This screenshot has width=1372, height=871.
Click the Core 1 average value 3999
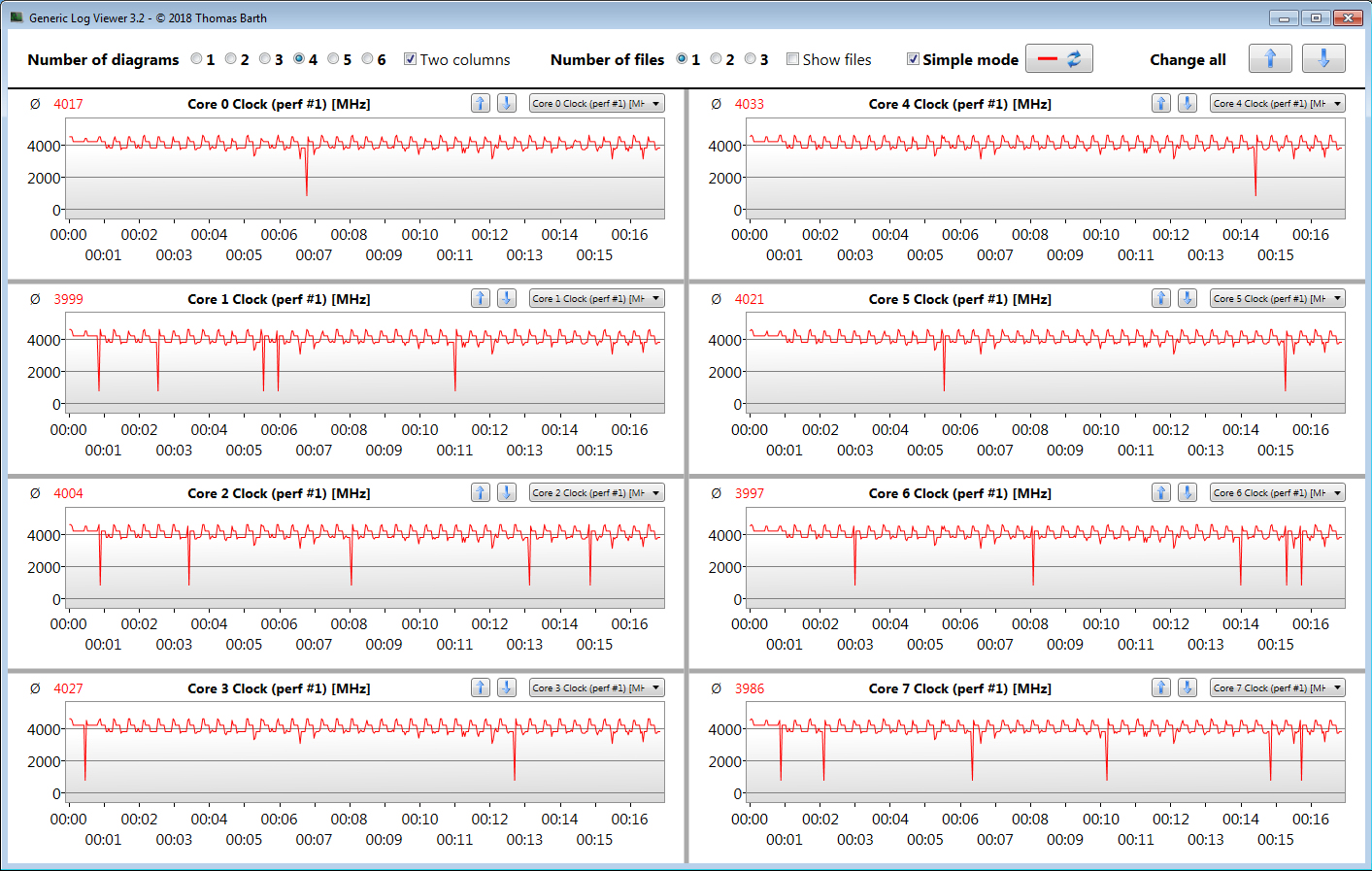pyautogui.click(x=68, y=299)
